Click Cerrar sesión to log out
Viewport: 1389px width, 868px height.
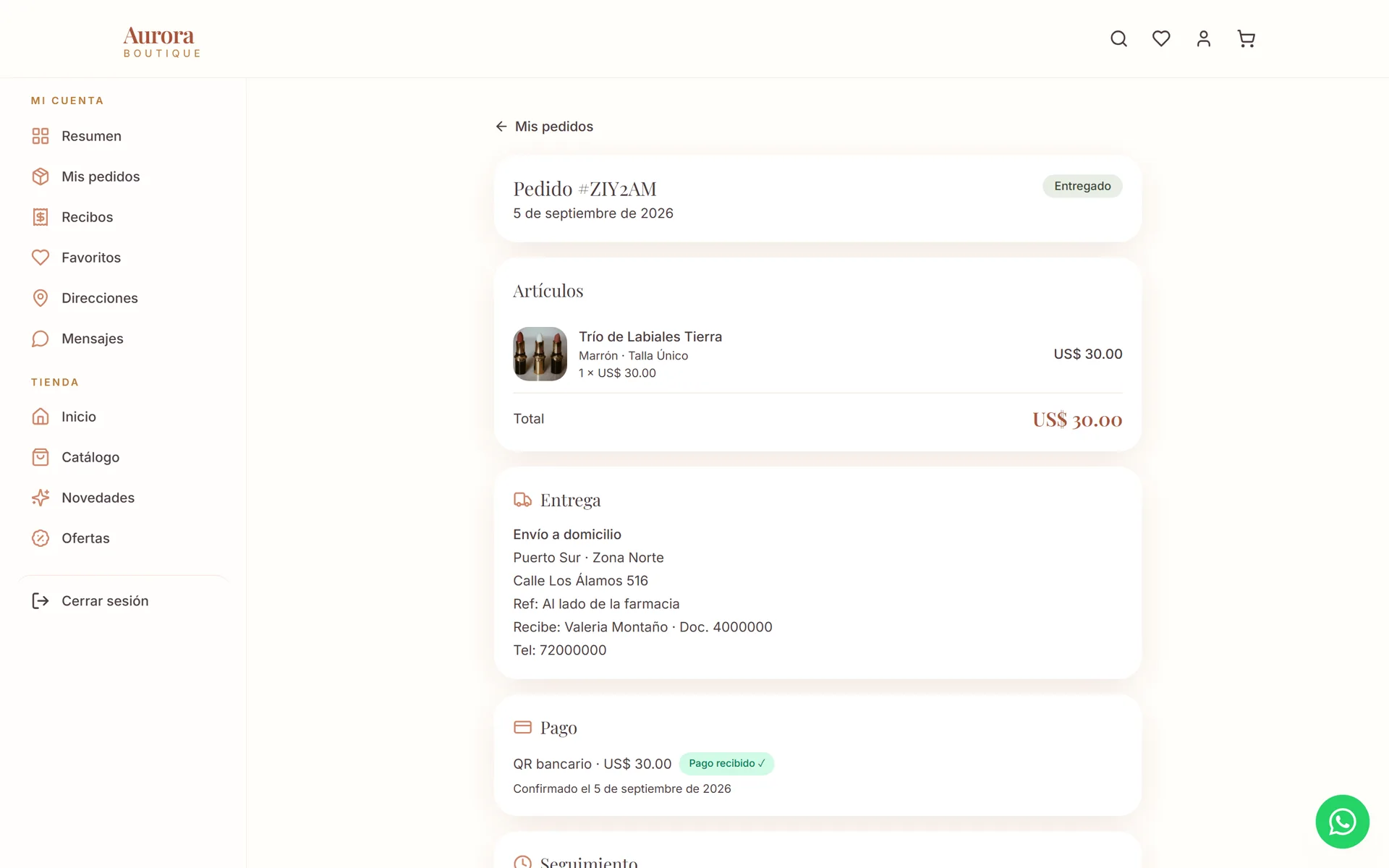click(123, 601)
